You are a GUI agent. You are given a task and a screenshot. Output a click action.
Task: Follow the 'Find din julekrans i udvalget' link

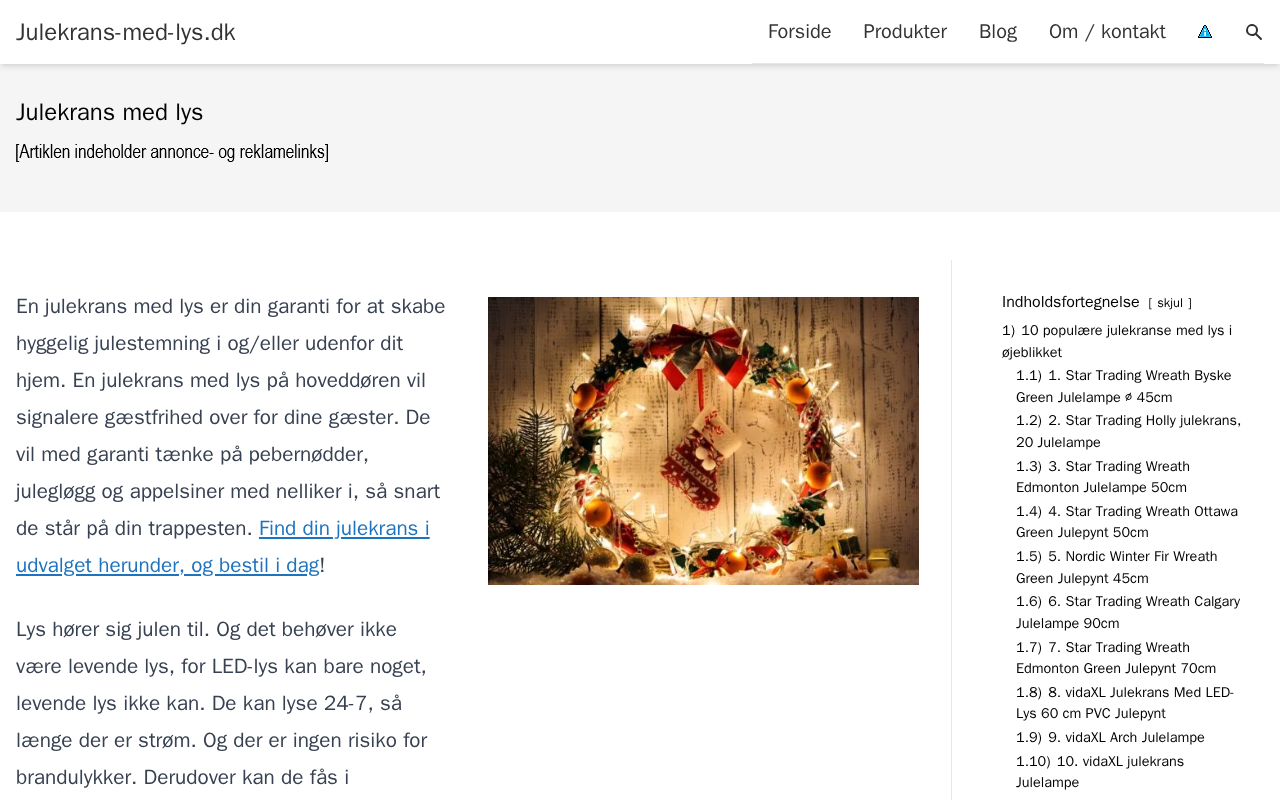223,547
